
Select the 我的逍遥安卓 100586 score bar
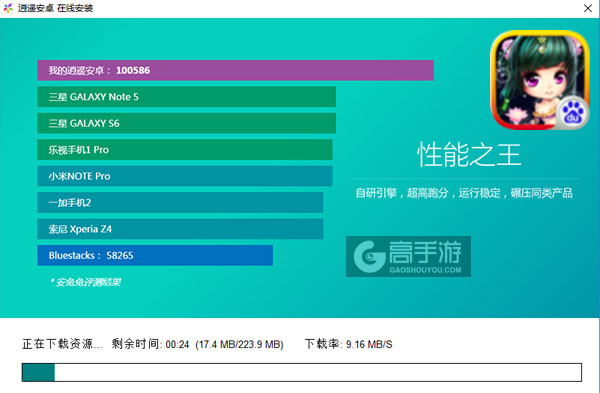[x=235, y=70]
